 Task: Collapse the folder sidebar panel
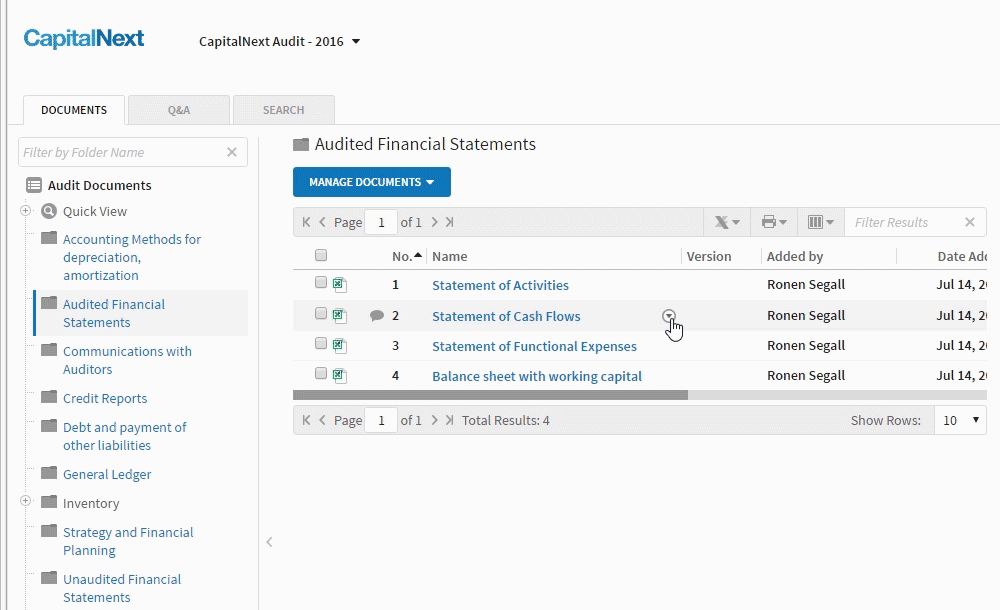pos(269,542)
